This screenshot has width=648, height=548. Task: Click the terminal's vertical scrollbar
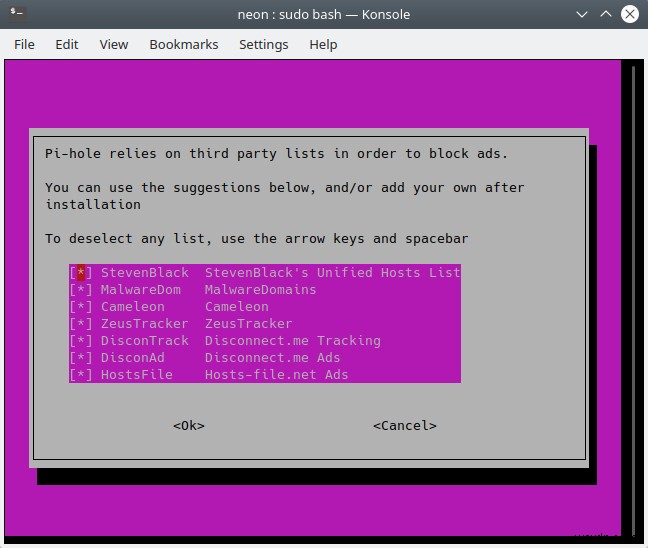pyautogui.click(x=633, y=300)
